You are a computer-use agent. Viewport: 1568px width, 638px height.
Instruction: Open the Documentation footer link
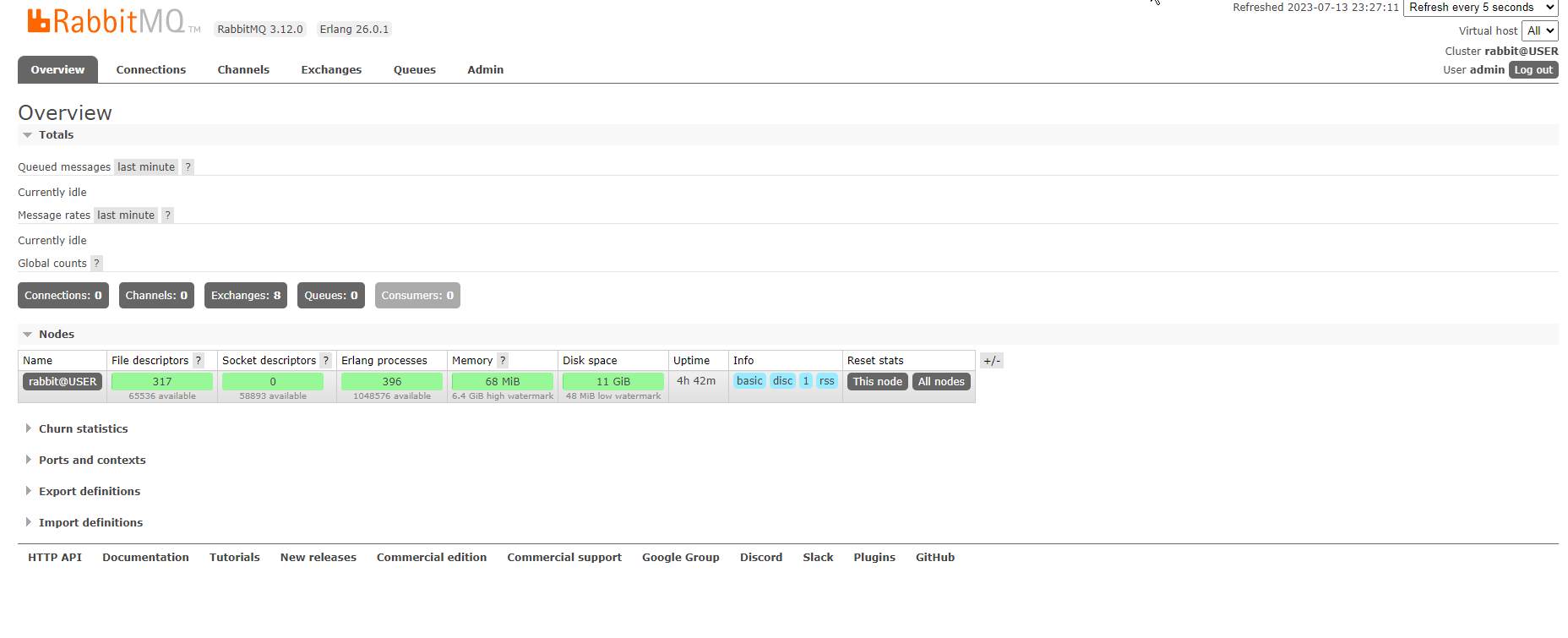coord(146,558)
